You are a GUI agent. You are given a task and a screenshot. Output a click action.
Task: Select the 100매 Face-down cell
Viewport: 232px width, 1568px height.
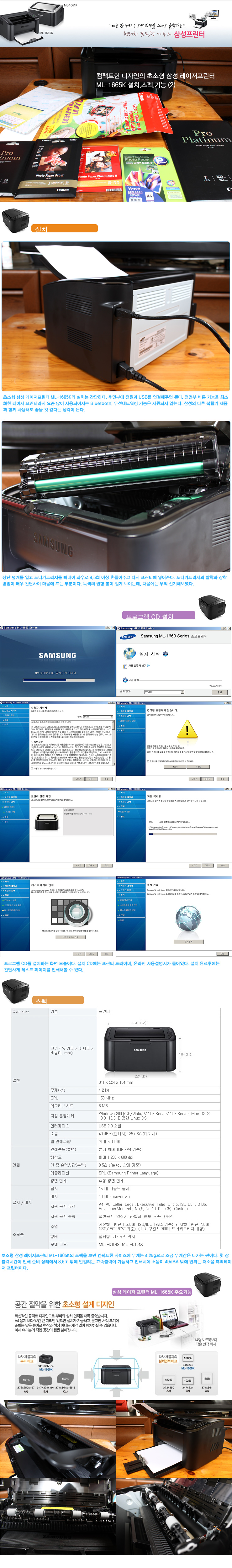pos(158,1197)
